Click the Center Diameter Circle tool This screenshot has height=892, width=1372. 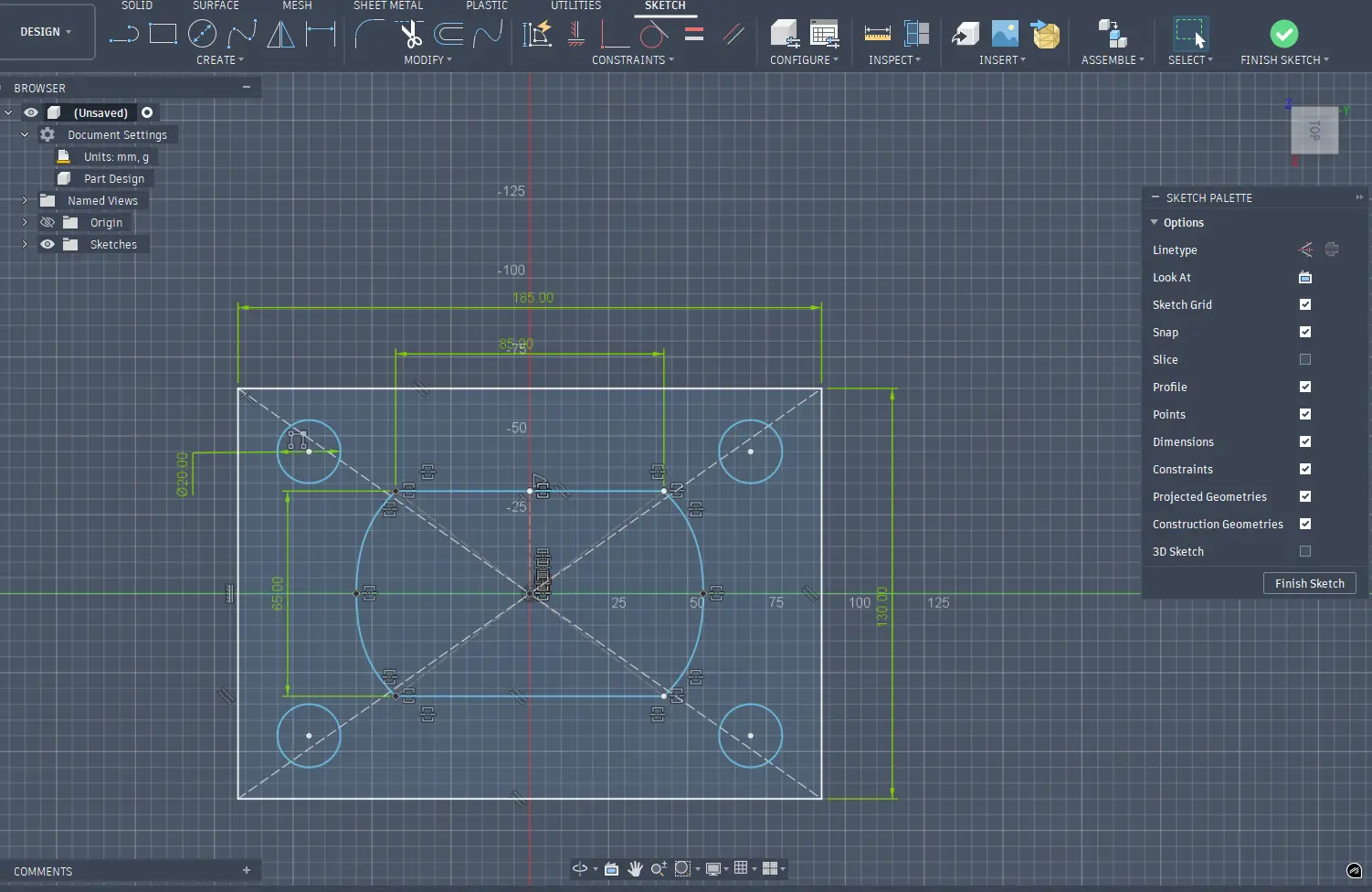[x=202, y=35]
